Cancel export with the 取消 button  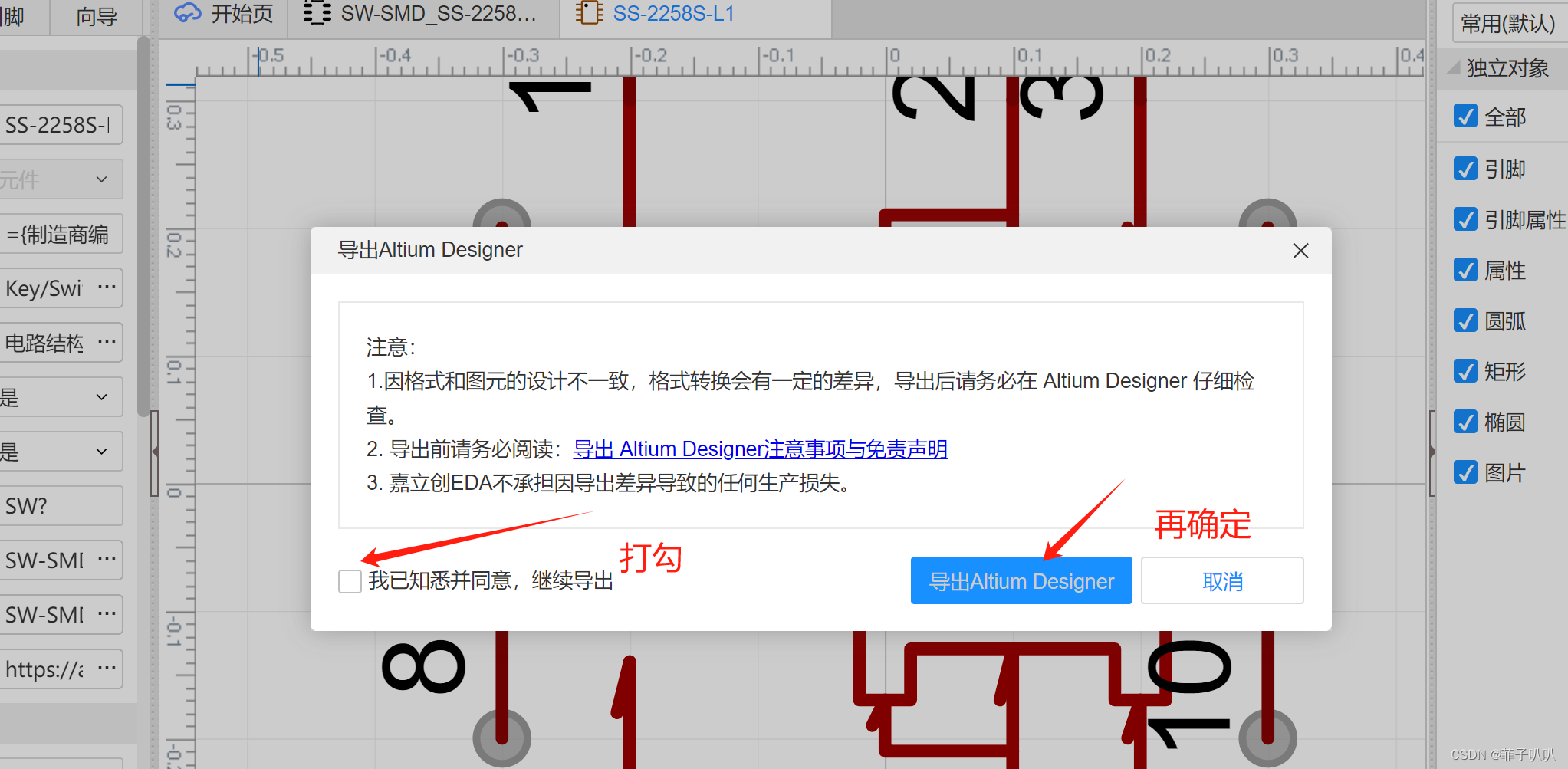[1222, 581]
